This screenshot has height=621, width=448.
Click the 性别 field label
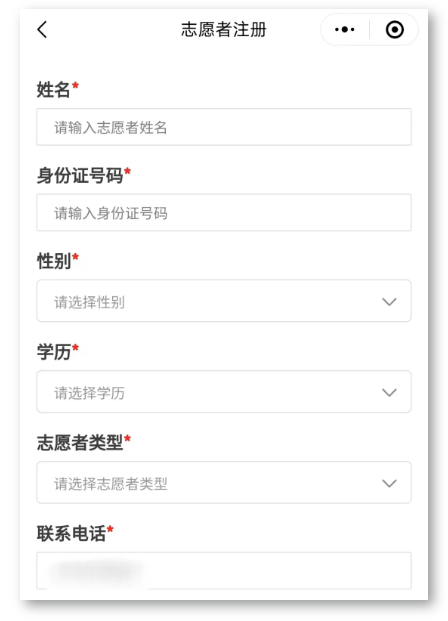(53, 261)
